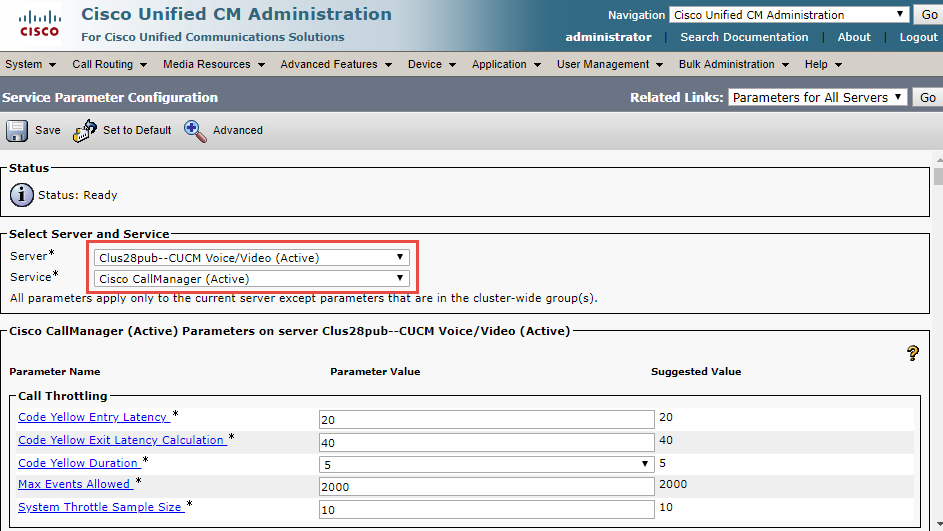Image resolution: width=943 pixels, height=531 pixels.
Task: Click the Save floppy disk icon
Action: [x=17, y=130]
